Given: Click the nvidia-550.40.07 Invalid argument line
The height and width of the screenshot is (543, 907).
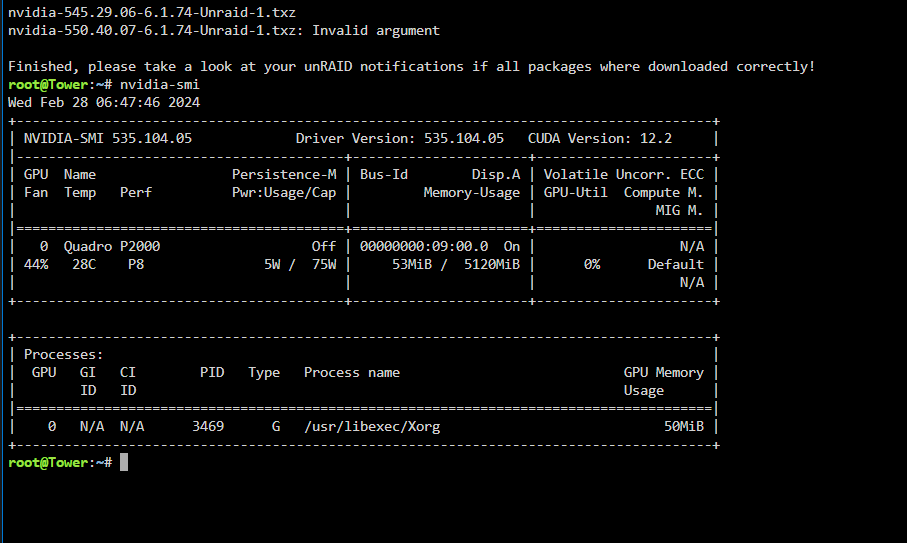Looking at the screenshot, I should (x=224, y=31).
